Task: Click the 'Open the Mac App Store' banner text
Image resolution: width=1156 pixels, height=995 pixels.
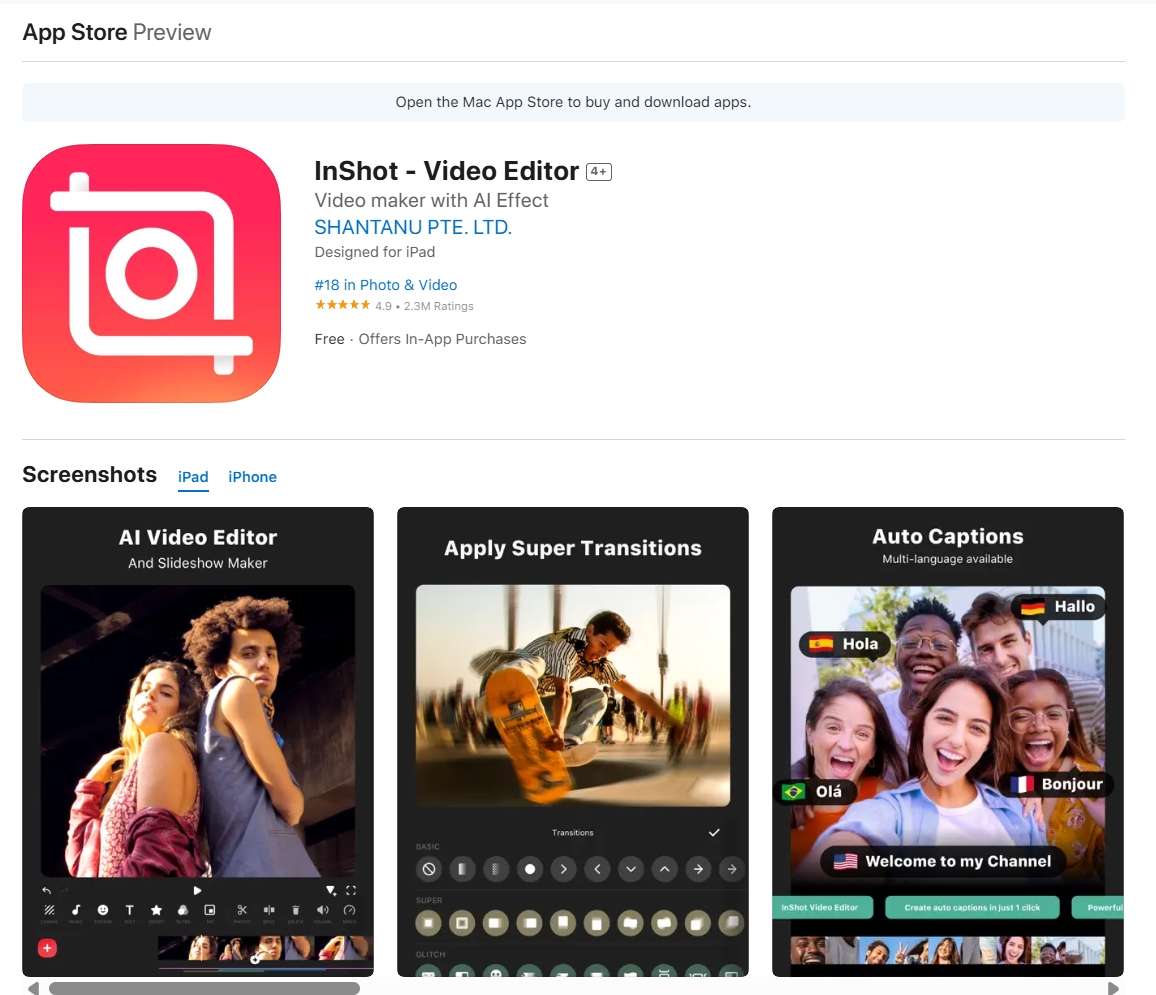Action: [573, 102]
